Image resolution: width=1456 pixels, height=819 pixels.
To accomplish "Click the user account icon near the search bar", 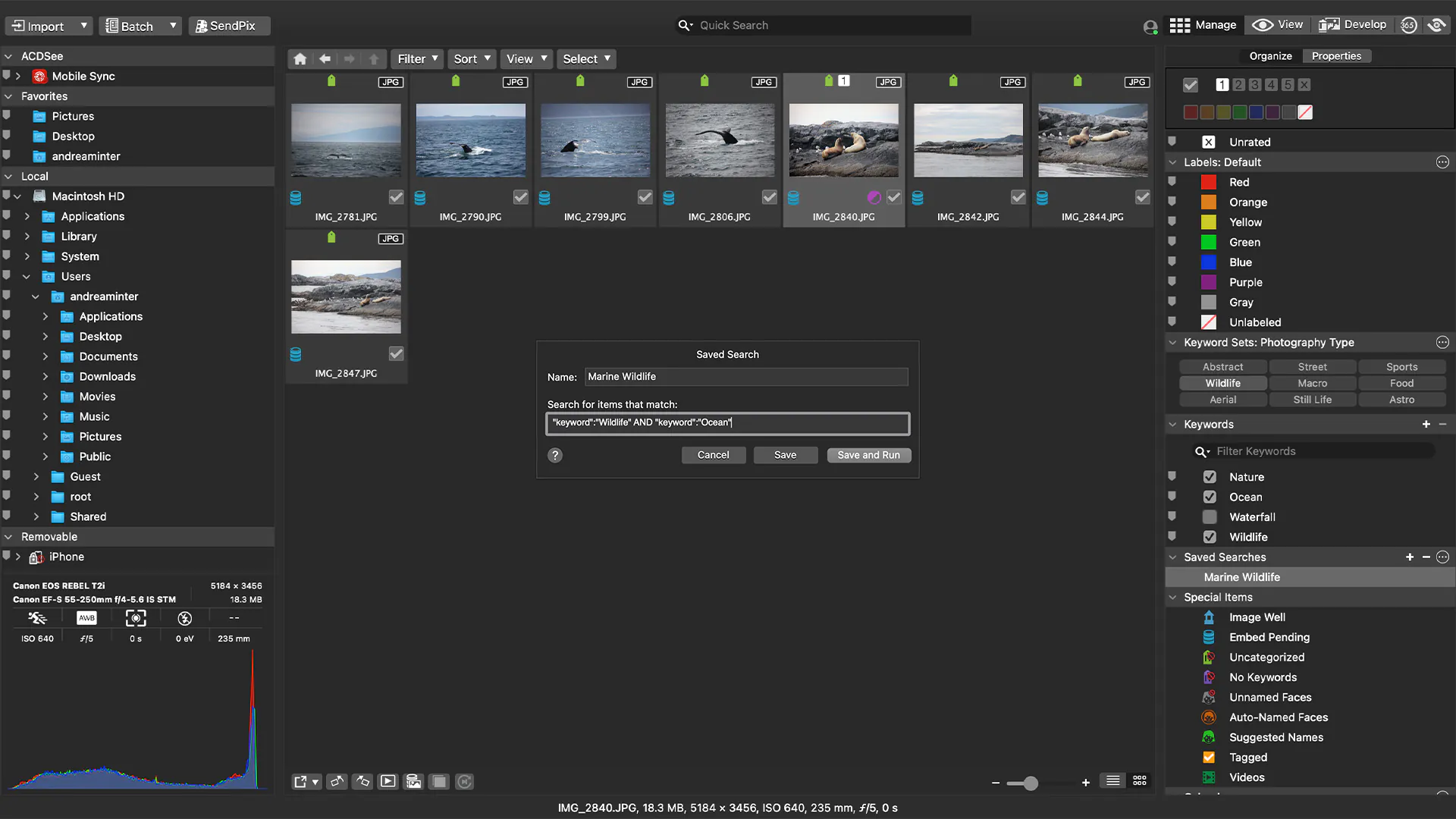I will (1150, 26).
